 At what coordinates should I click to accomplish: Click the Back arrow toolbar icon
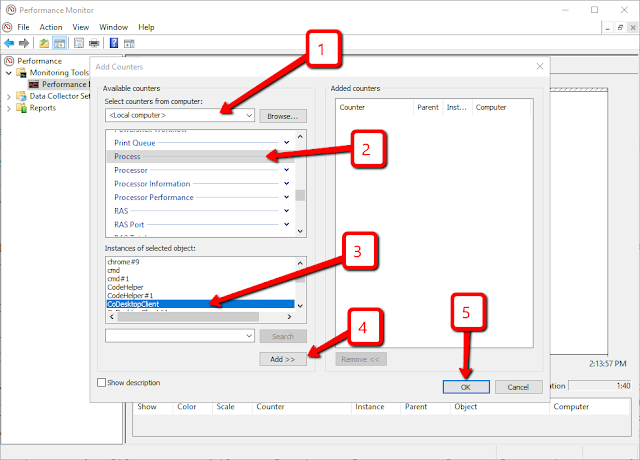coord(9,43)
